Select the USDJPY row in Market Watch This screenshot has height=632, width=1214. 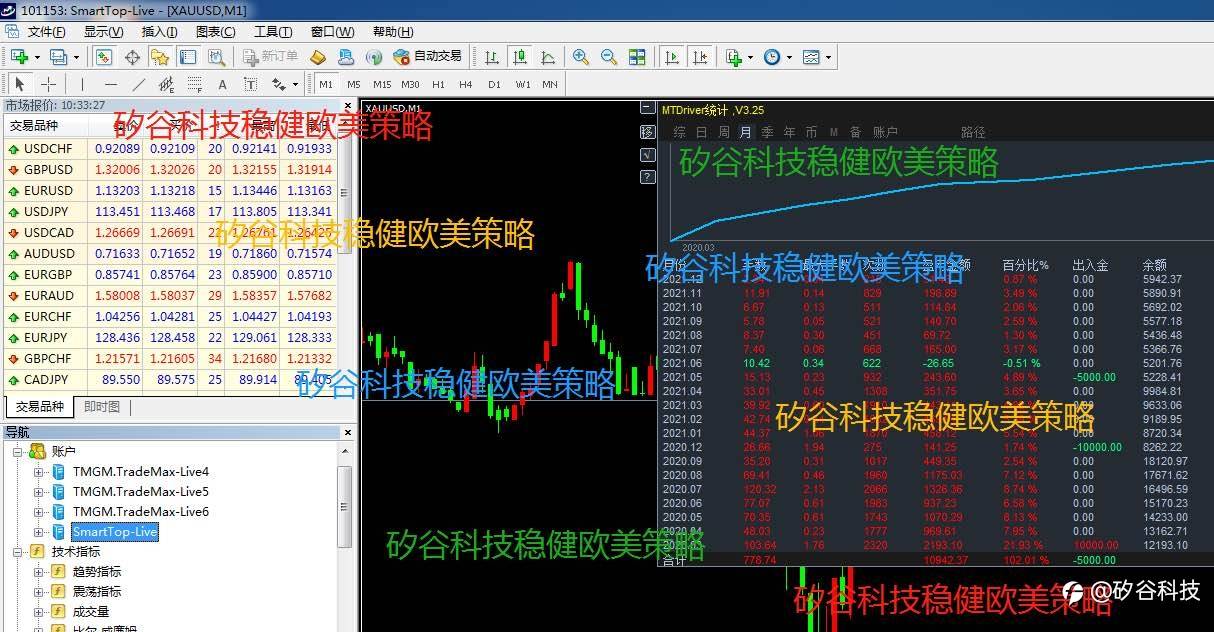[170, 212]
